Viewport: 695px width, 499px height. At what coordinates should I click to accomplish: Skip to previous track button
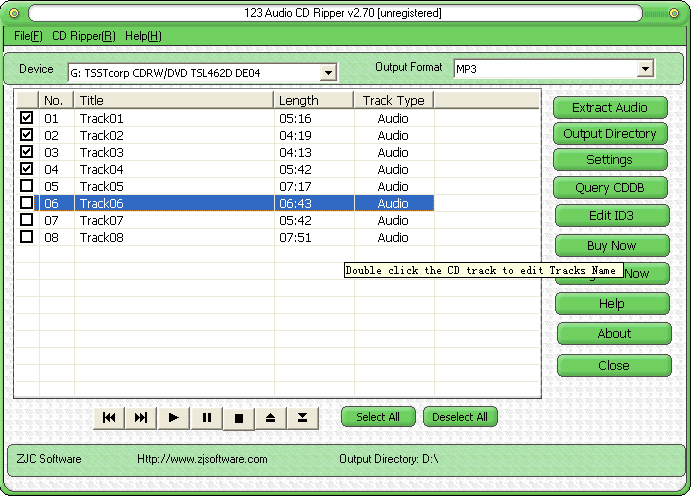[109, 418]
